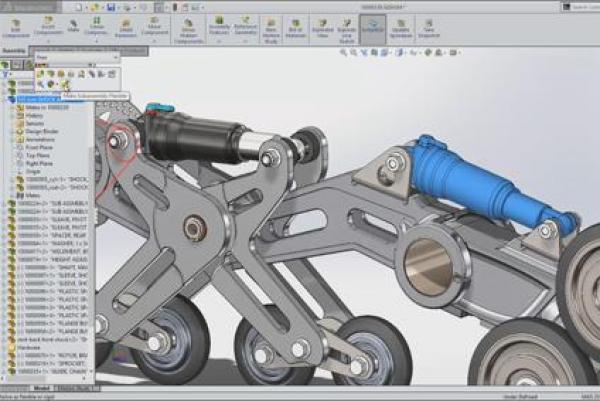
Task: Open the Bill of Materials tool
Action: [295, 23]
